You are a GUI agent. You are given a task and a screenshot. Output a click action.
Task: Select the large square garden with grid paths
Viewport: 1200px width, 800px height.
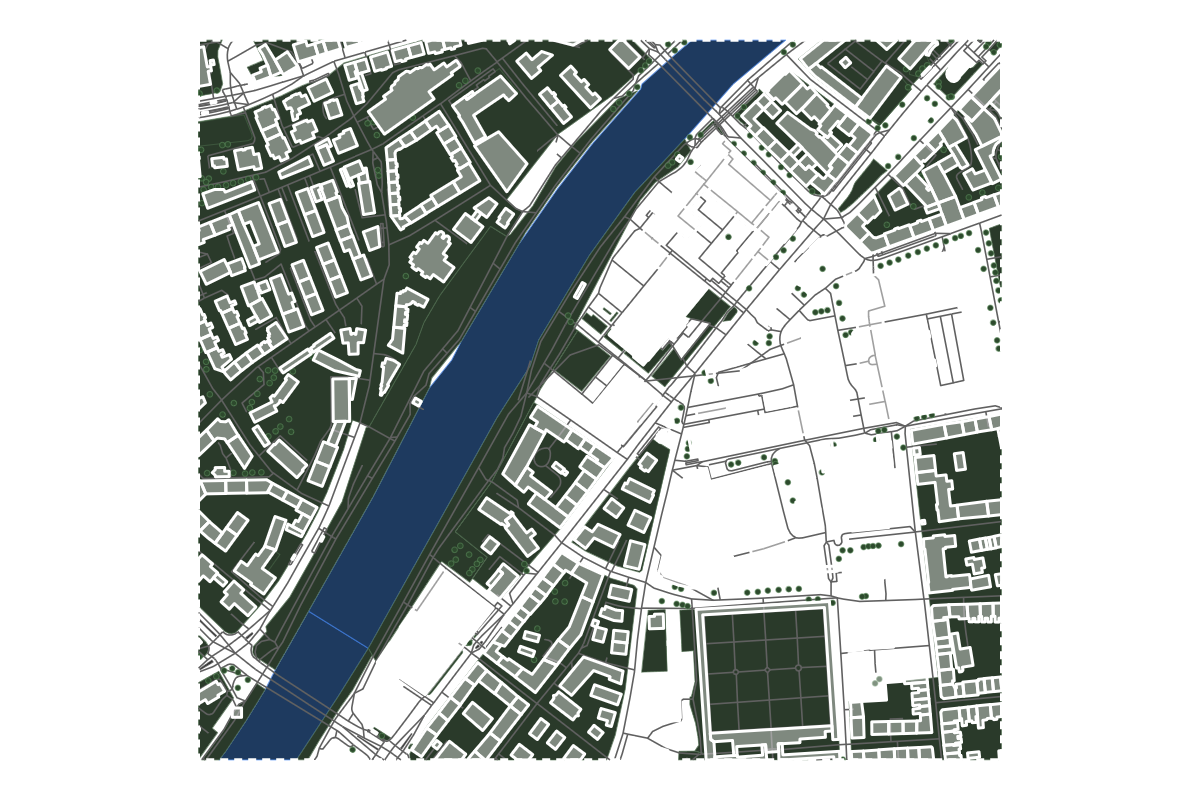coord(767,669)
